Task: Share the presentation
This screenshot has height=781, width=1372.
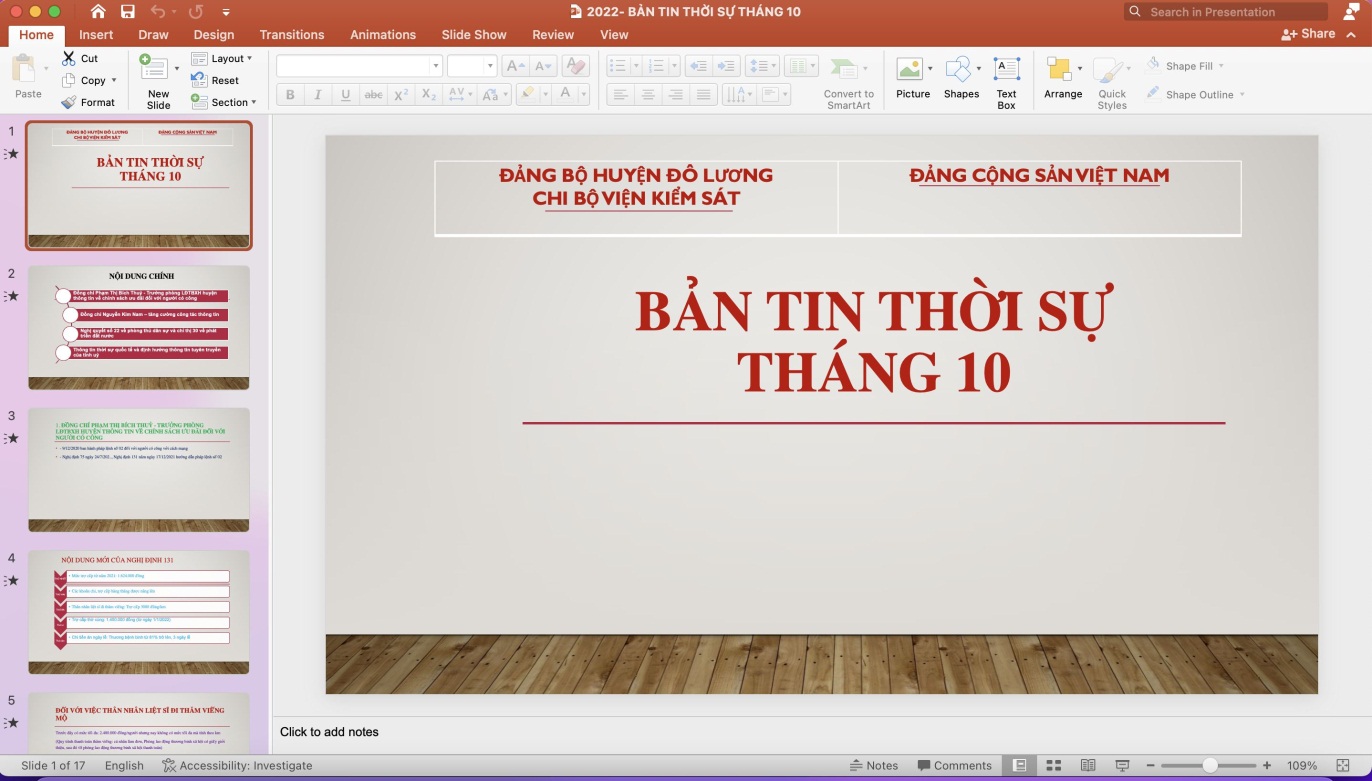Action: 1308,34
